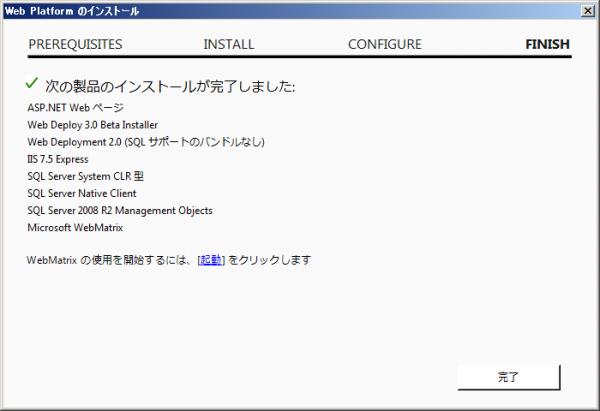Click the WebMatrix の使用を開始するには instruction text
600x411 pixels.
click(110, 260)
